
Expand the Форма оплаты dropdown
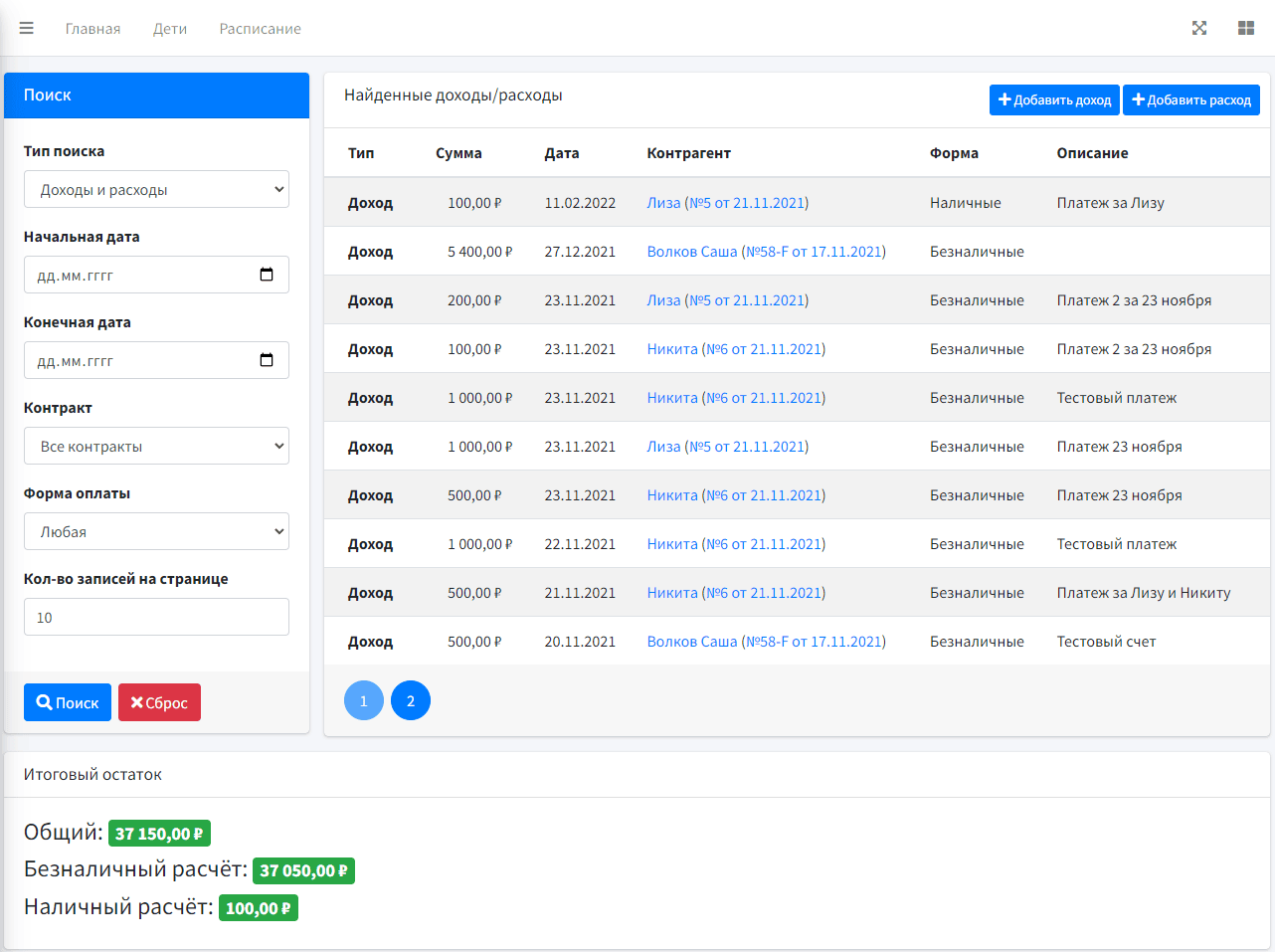tap(156, 531)
